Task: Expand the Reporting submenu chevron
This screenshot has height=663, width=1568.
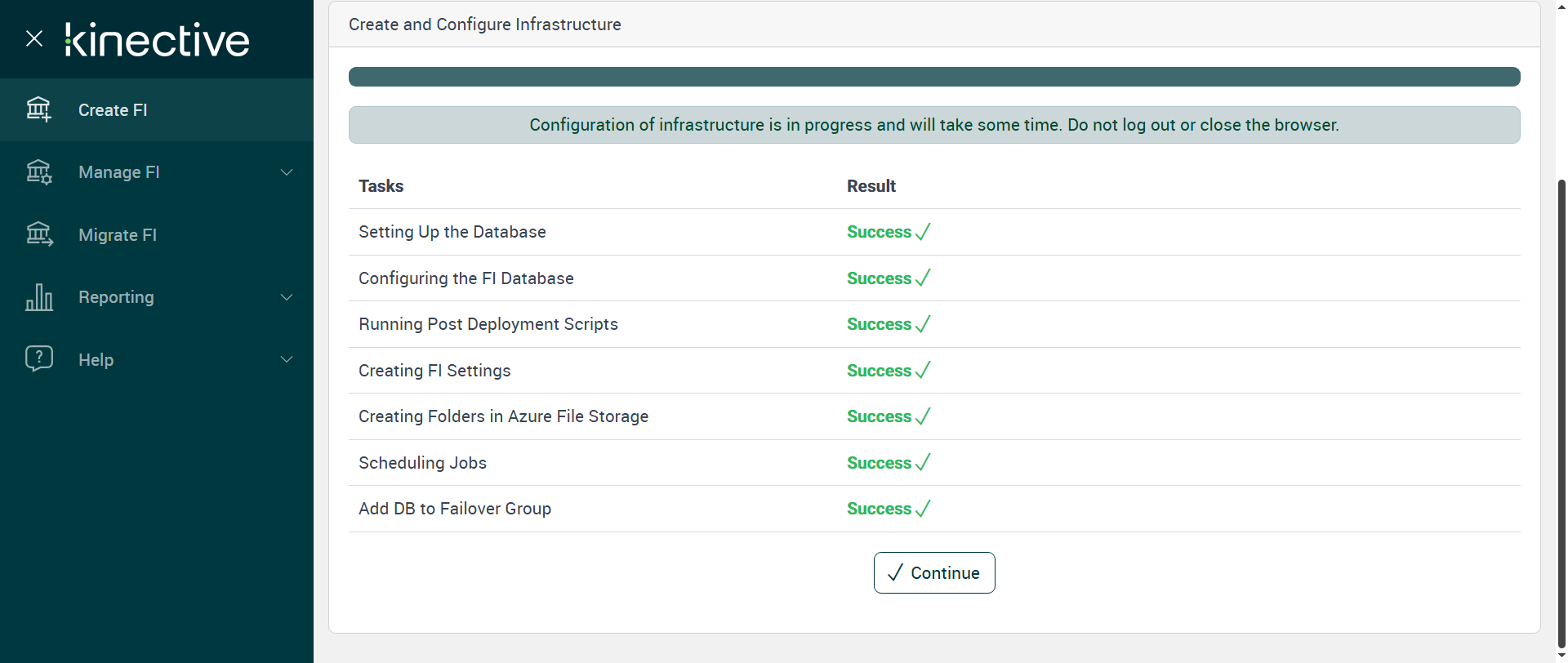Action: [x=287, y=297]
